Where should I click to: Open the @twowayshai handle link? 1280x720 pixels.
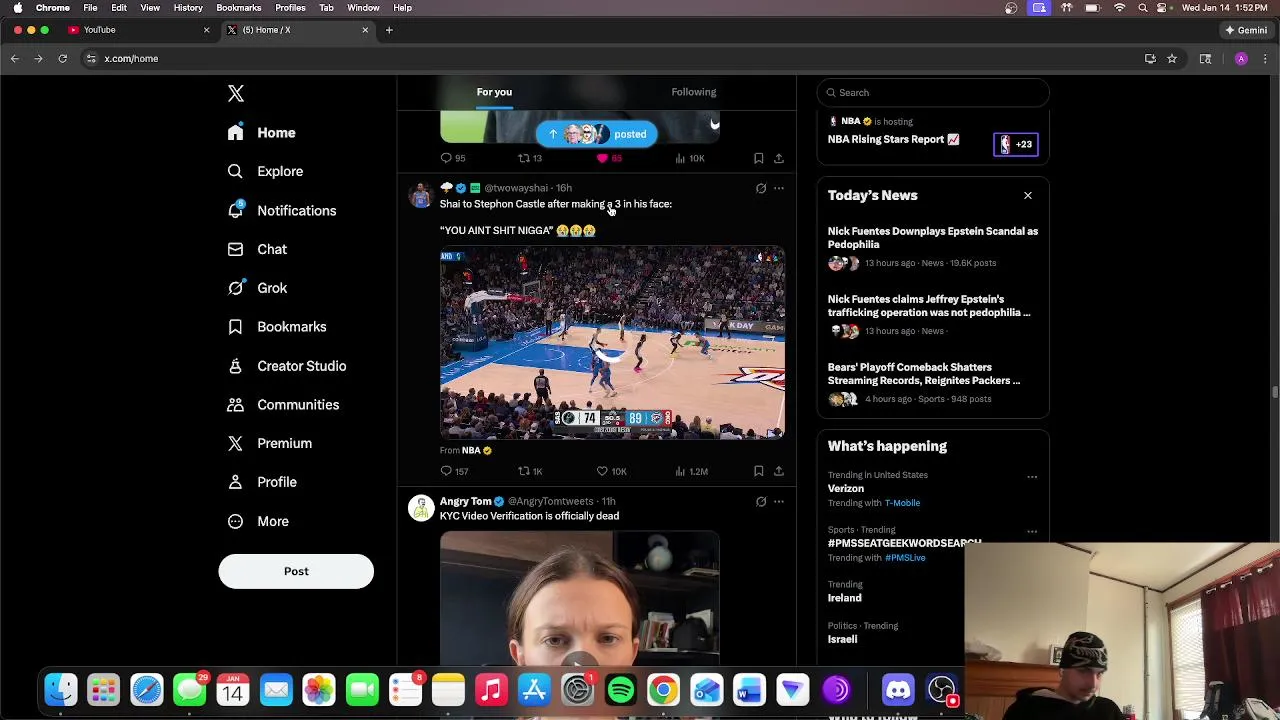click(x=516, y=188)
